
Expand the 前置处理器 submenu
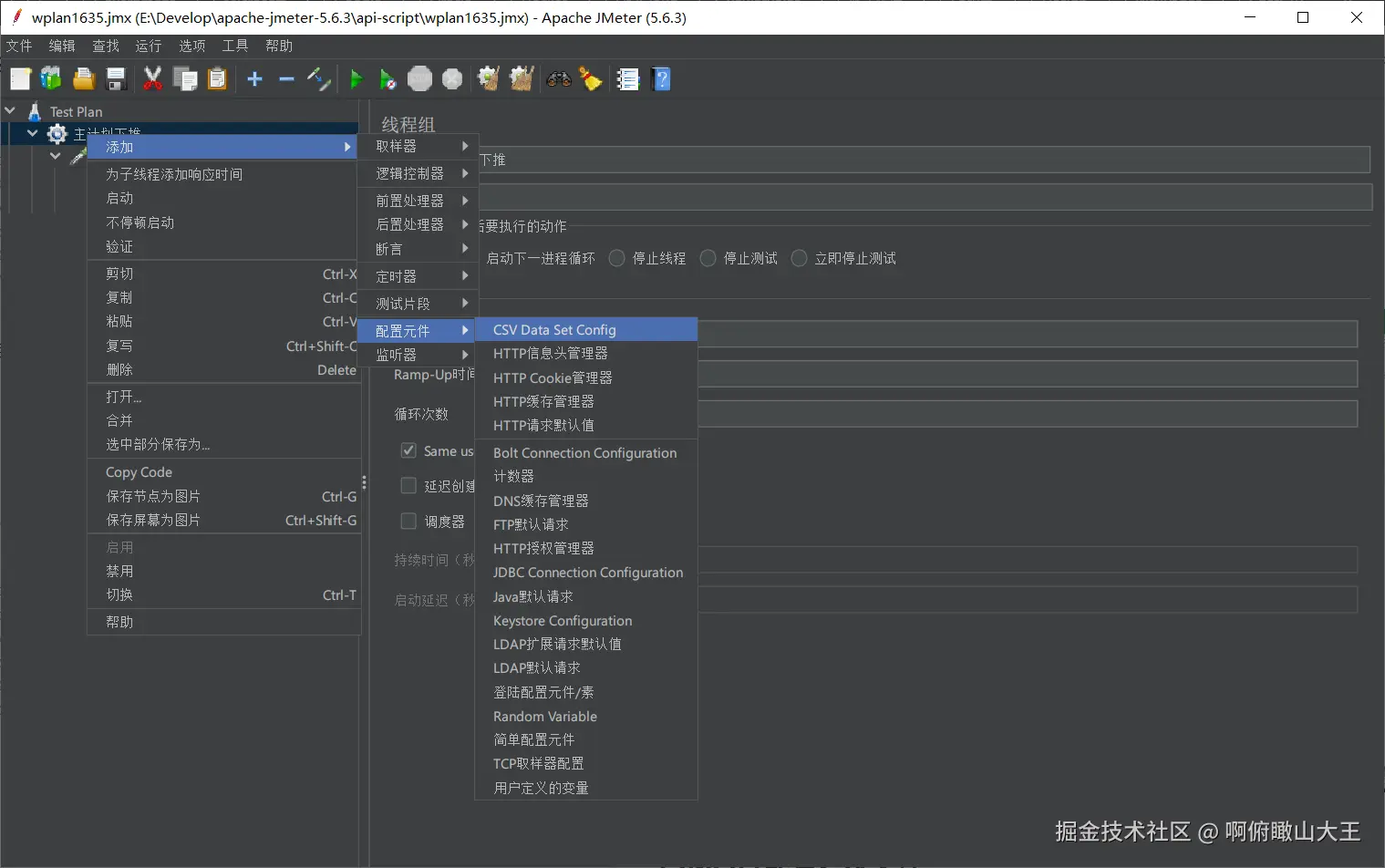418,201
